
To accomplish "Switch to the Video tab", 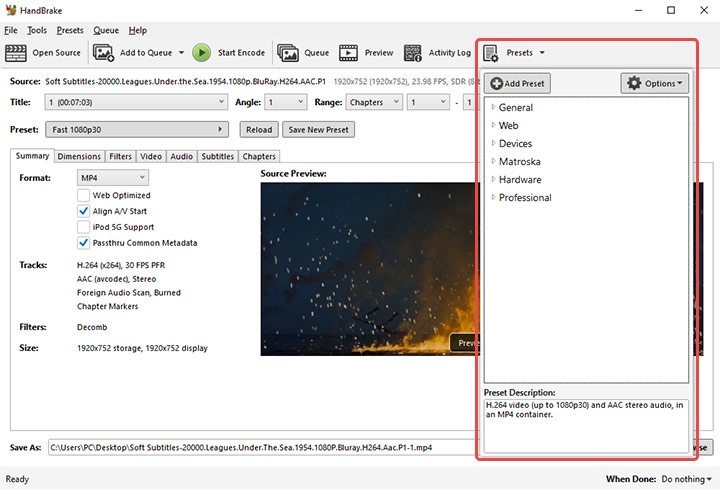I will click(151, 157).
